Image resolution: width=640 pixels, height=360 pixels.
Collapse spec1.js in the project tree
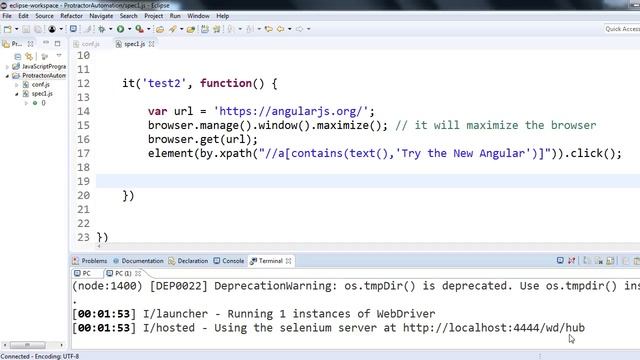[x=17, y=94]
